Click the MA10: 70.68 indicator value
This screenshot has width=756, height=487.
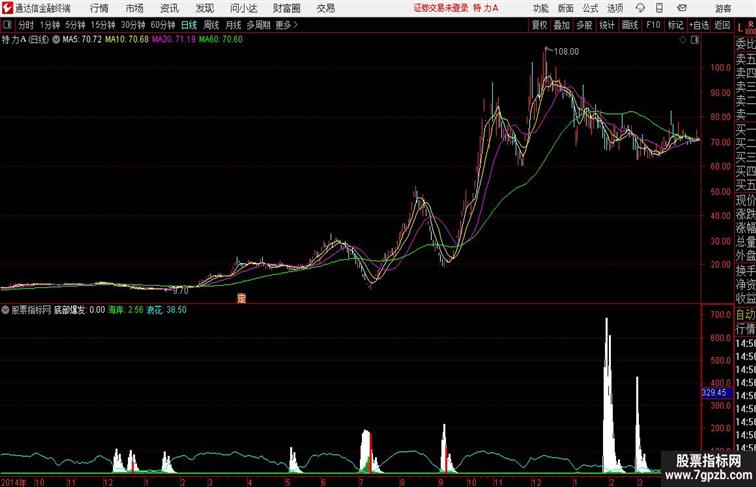click(127, 40)
